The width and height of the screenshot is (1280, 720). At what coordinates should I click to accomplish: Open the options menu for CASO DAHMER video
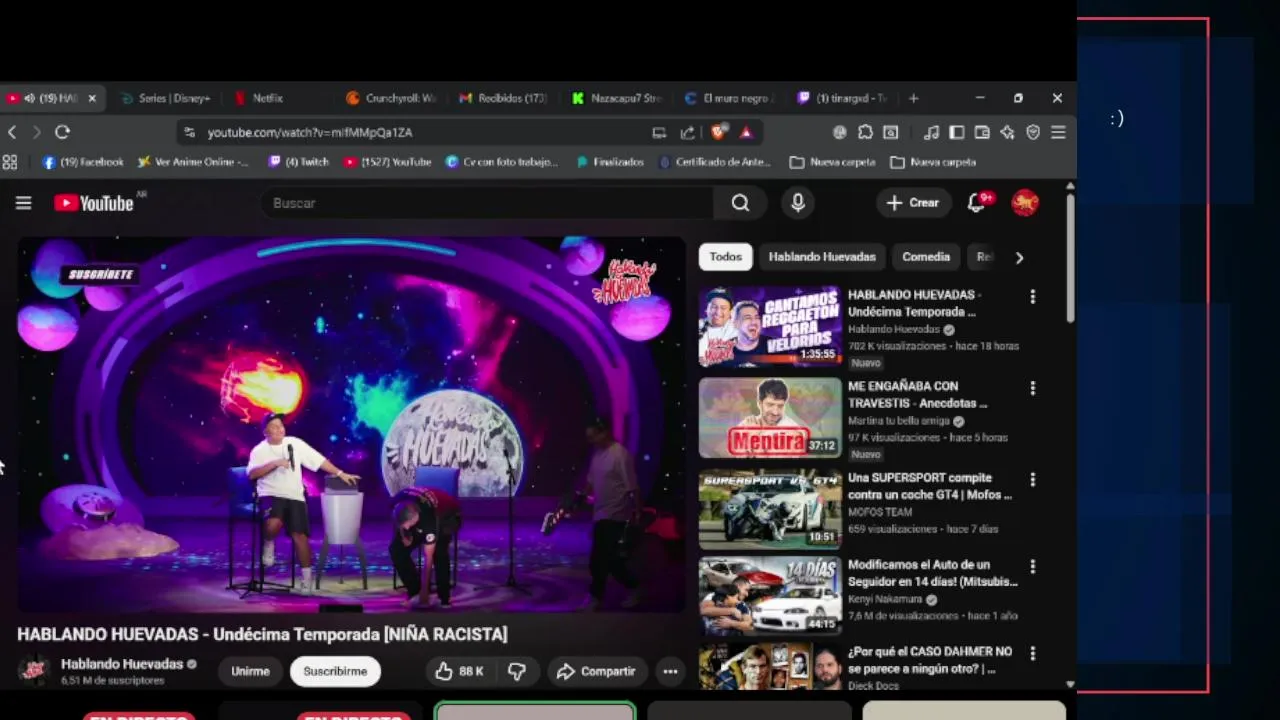click(1033, 654)
